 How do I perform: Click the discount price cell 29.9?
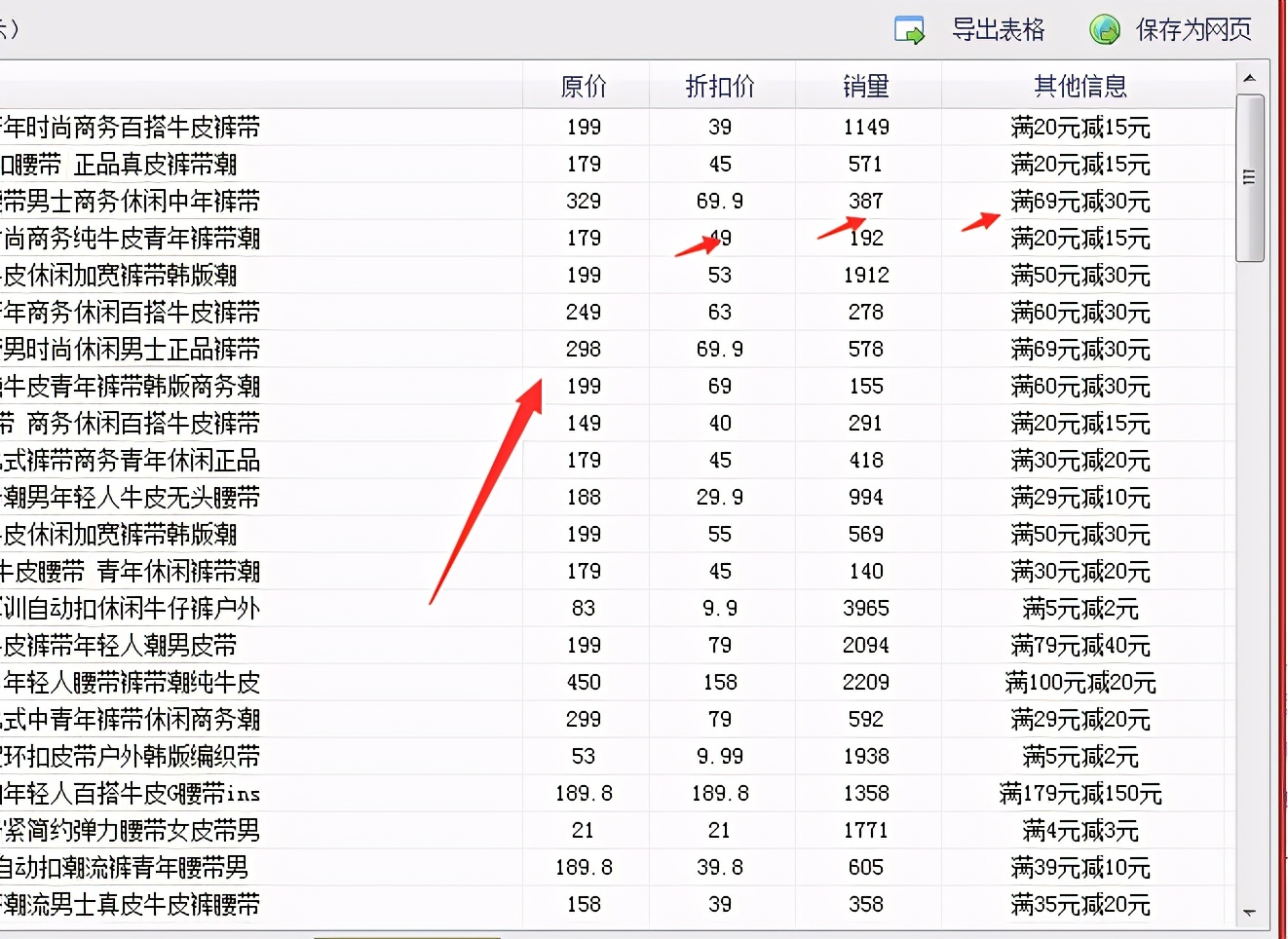[721, 498]
